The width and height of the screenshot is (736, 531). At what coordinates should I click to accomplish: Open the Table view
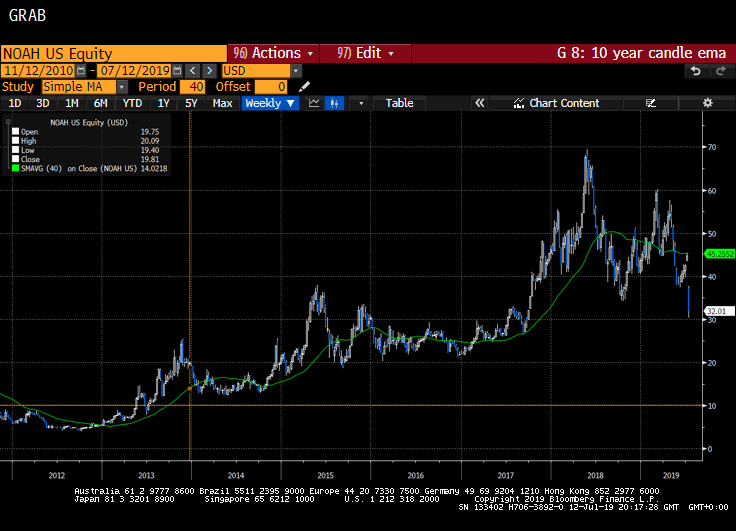pyautogui.click(x=399, y=103)
